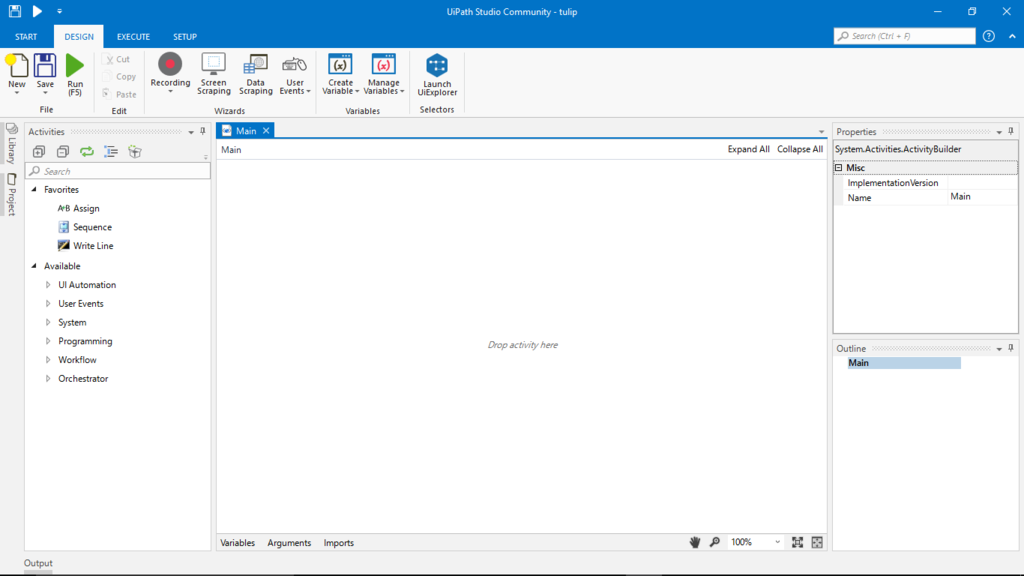Click the run play icon in title bar
1024x576 pixels.
click(37, 11)
